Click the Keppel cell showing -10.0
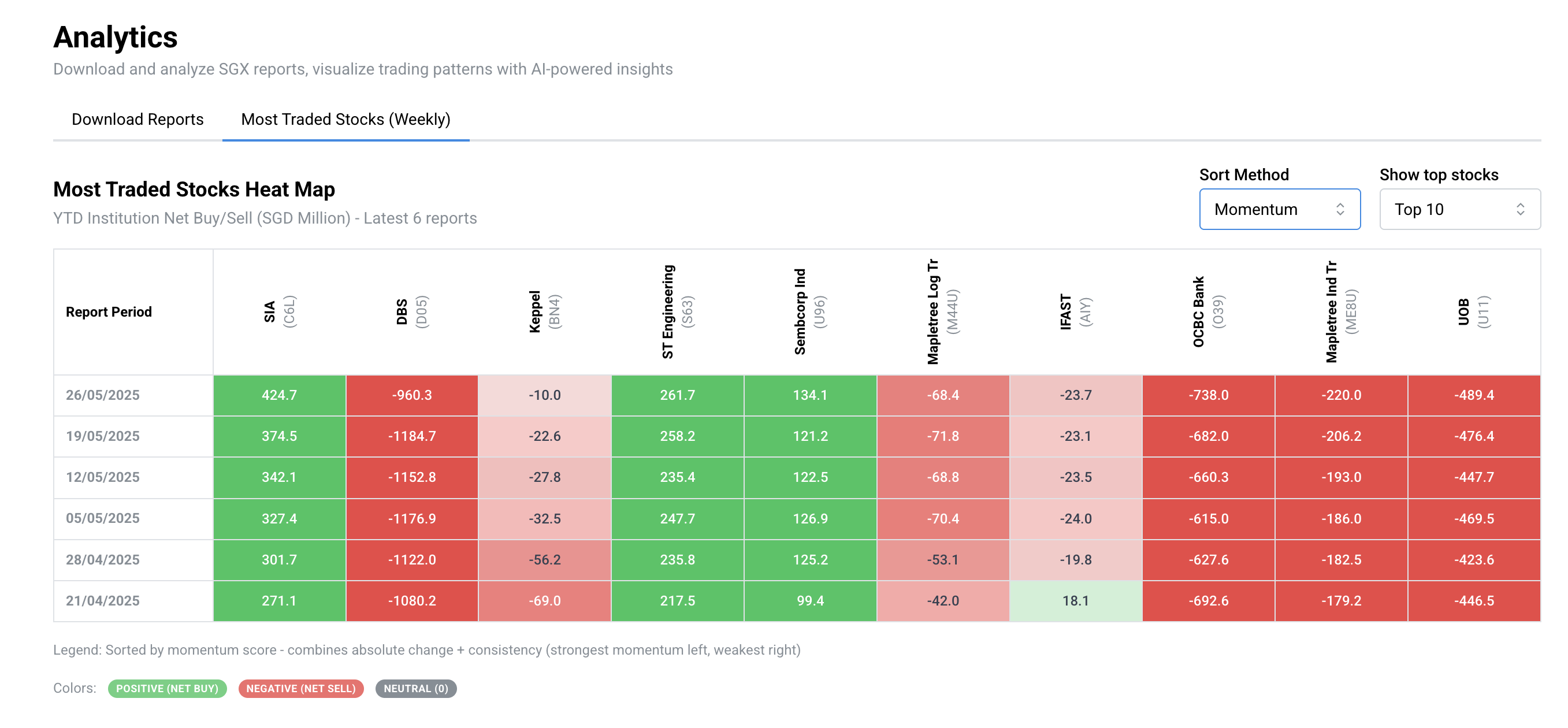 pyautogui.click(x=545, y=395)
